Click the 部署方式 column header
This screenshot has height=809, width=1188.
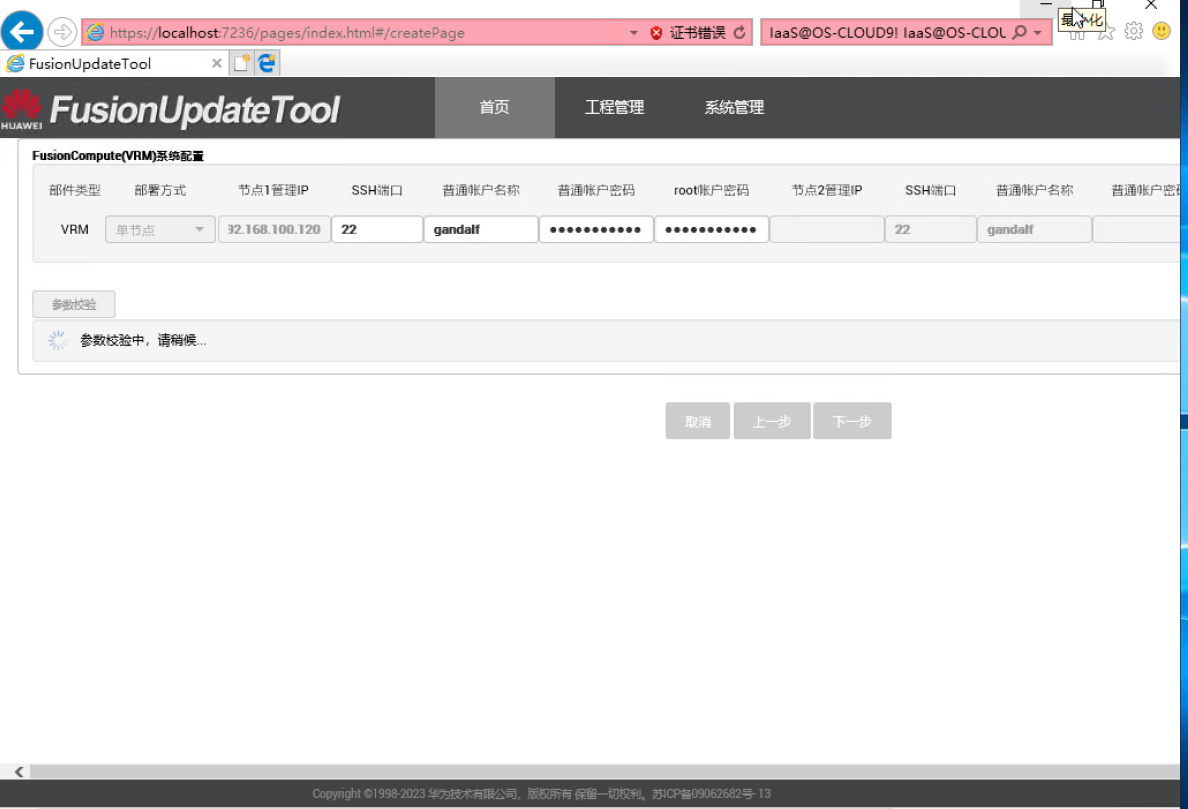coord(160,190)
